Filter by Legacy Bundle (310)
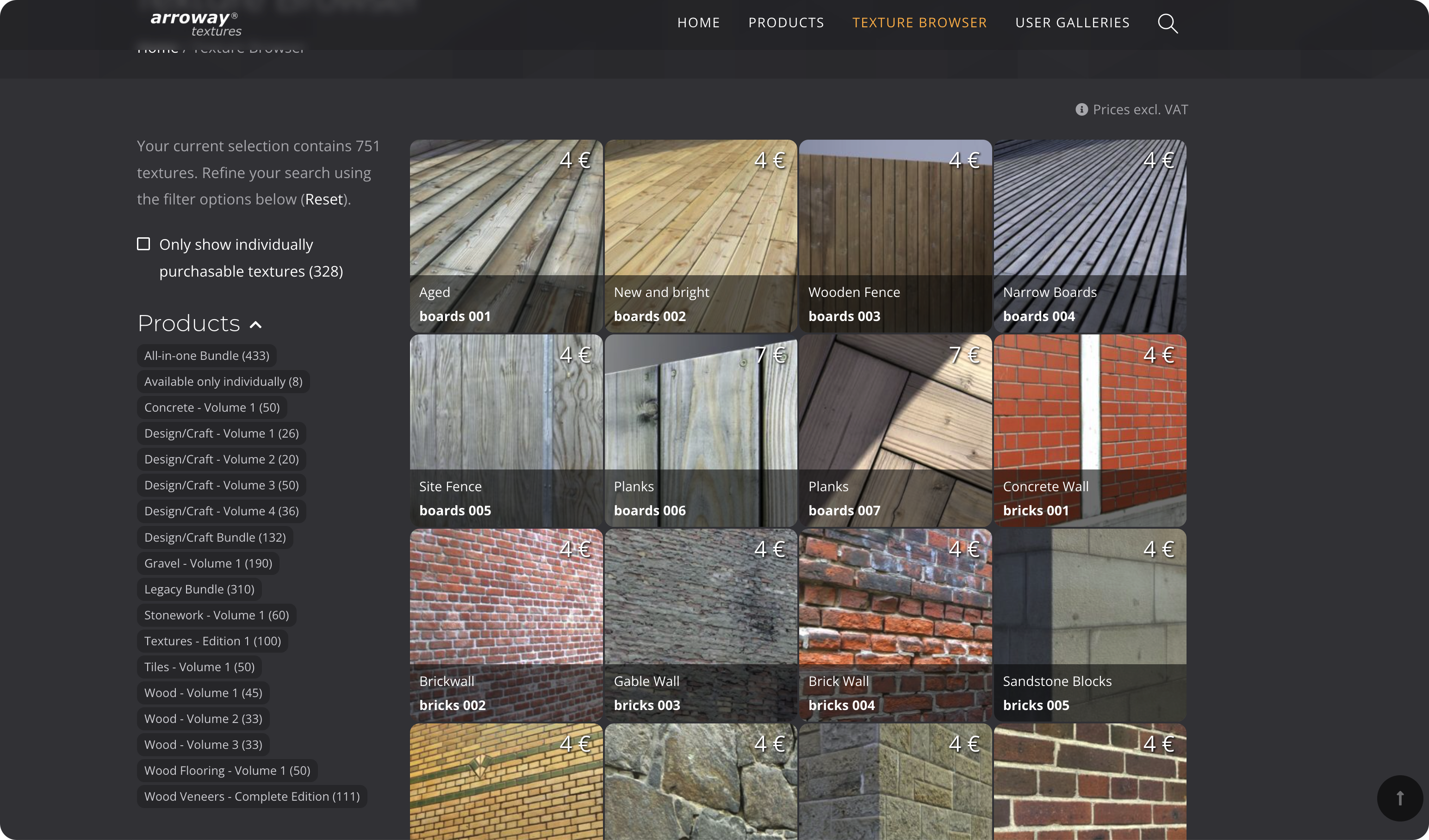Screen dimensions: 1429x840 click(x=199, y=589)
